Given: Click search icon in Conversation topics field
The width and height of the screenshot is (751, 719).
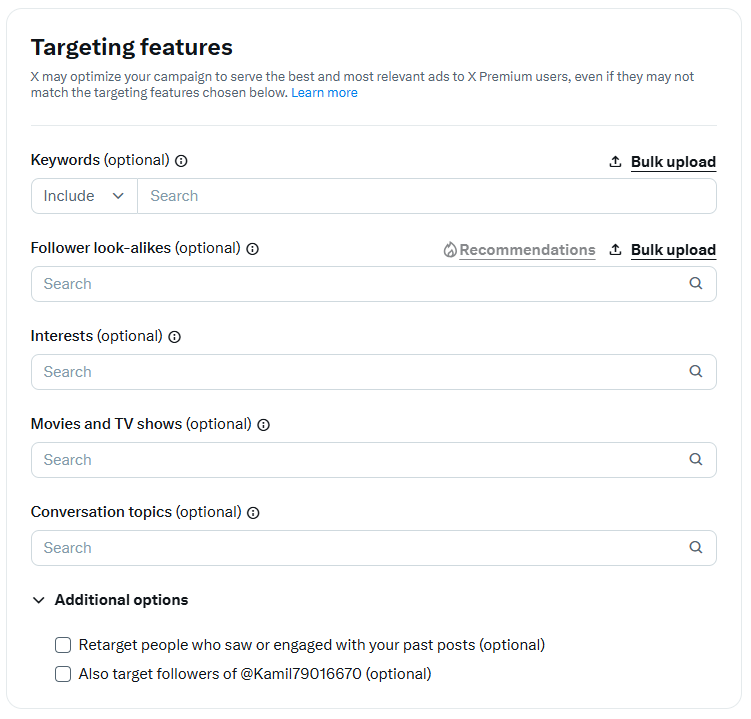Looking at the screenshot, I should pos(696,548).
